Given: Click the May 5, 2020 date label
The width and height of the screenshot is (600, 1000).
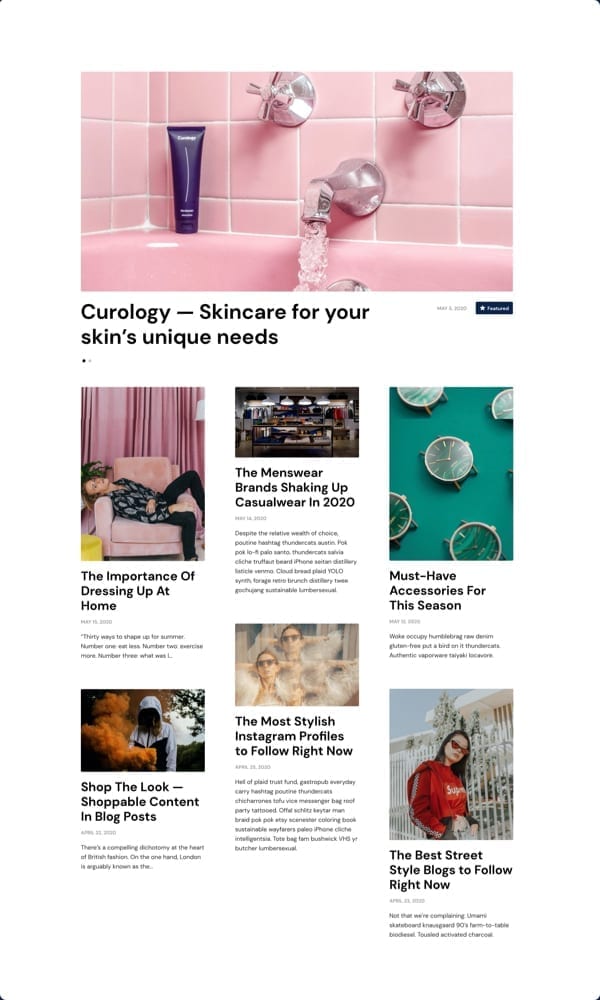Looking at the screenshot, I should [451, 309].
